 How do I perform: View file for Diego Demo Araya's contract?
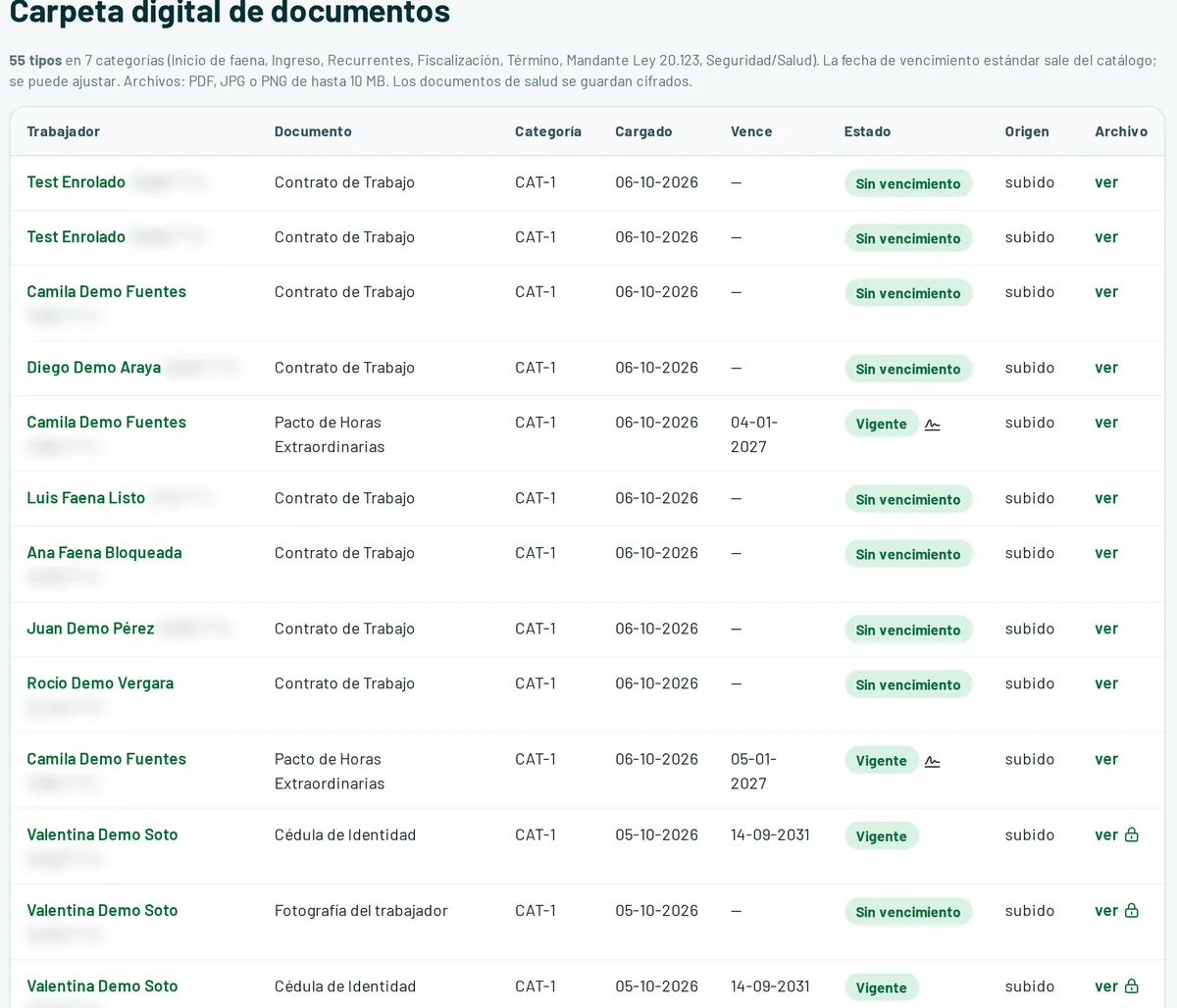1106,368
